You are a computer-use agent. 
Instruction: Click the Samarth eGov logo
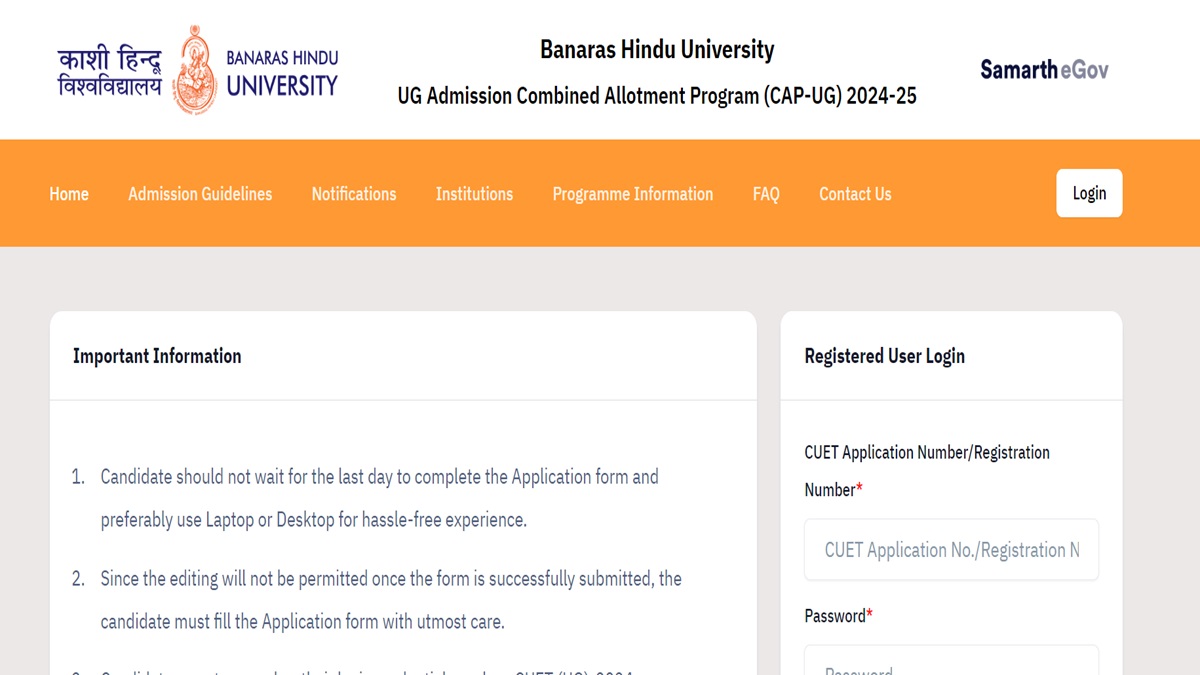pos(1044,69)
